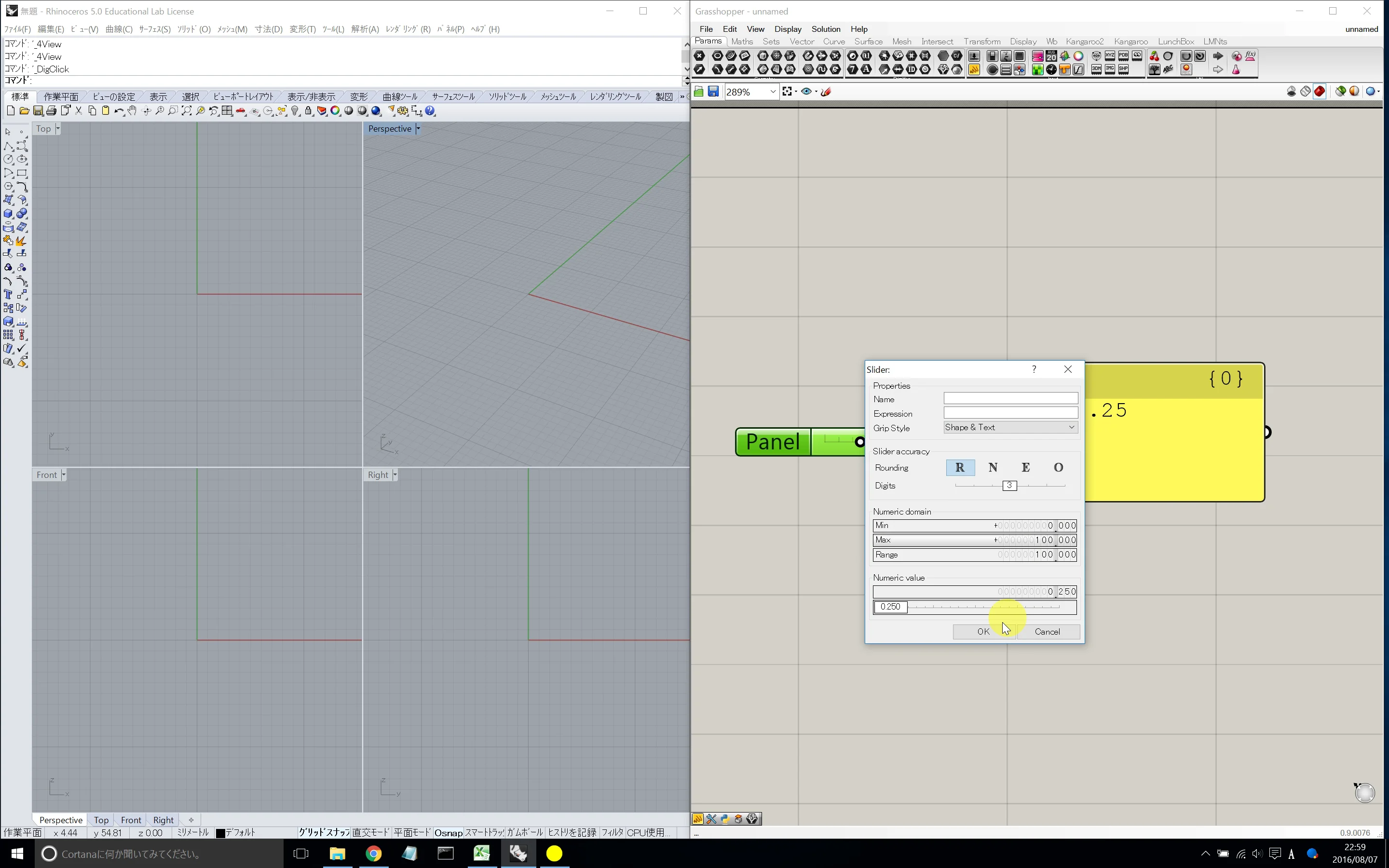Viewport: 1389px width, 868px height.
Task: Select the N rounding option
Action: pyautogui.click(x=993, y=467)
